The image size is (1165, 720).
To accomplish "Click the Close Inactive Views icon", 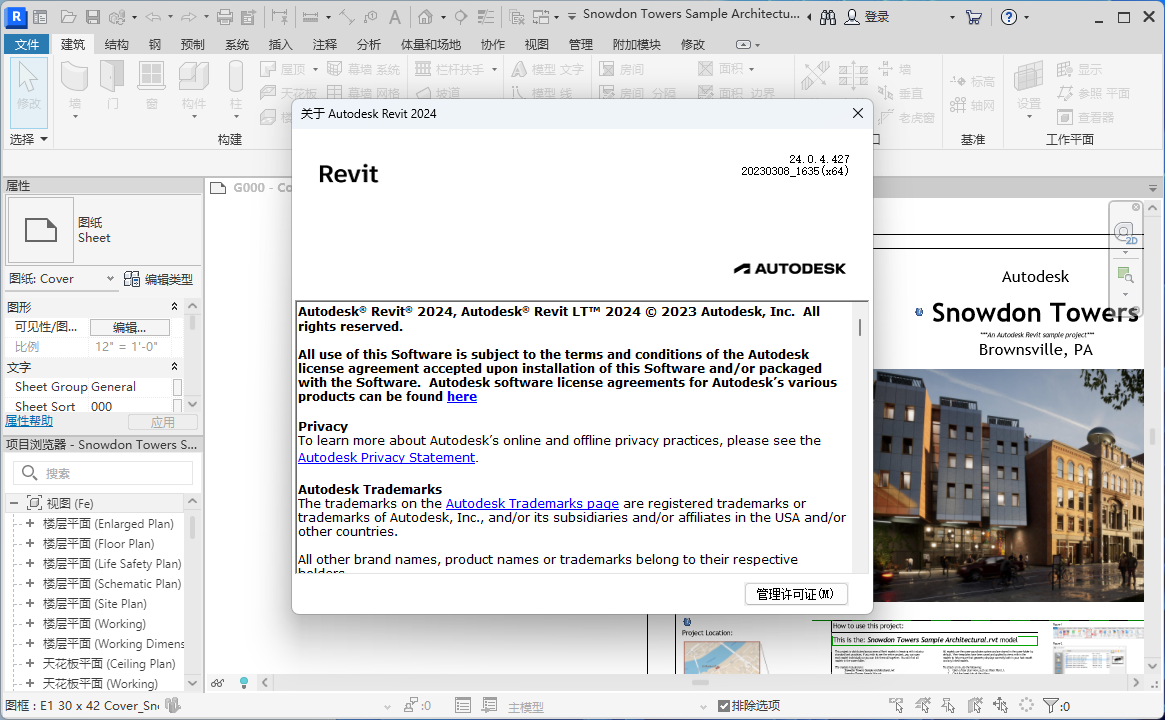I will [517, 16].
